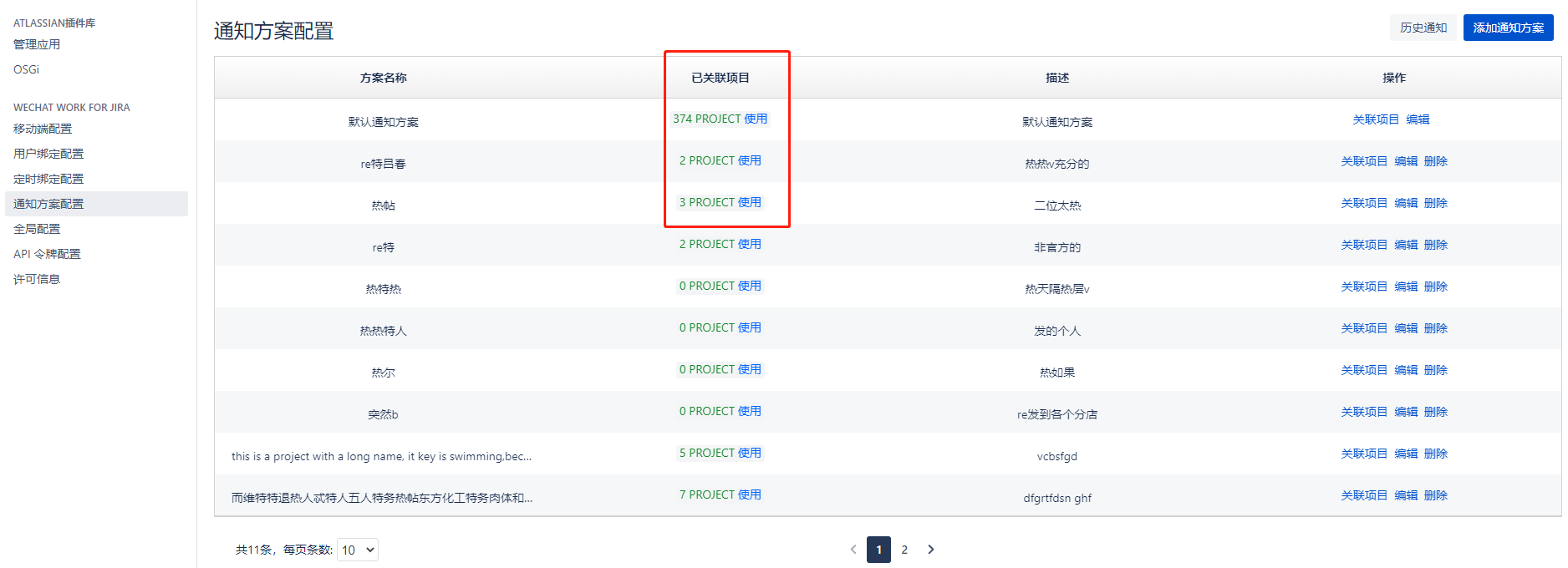Click 5 PROJECT 使用 link
This screenshot has height=568, width=1568.
click(x=720, y=453)
